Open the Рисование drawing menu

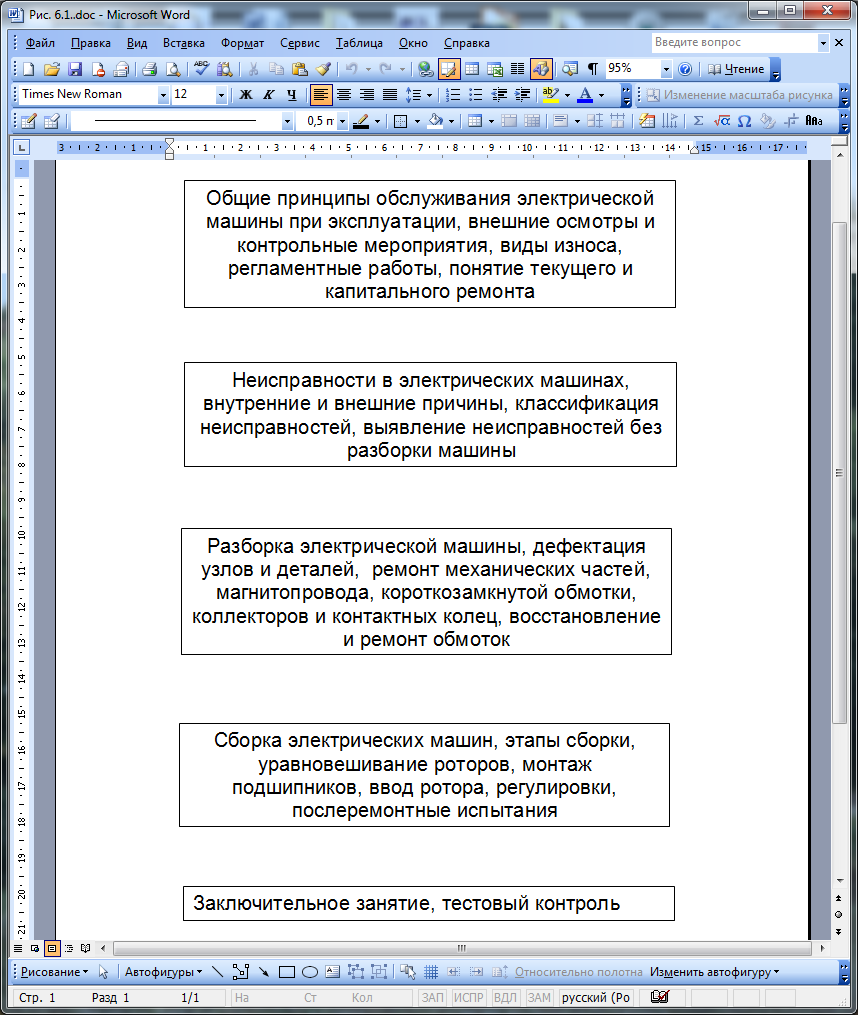tap(54, 972)
